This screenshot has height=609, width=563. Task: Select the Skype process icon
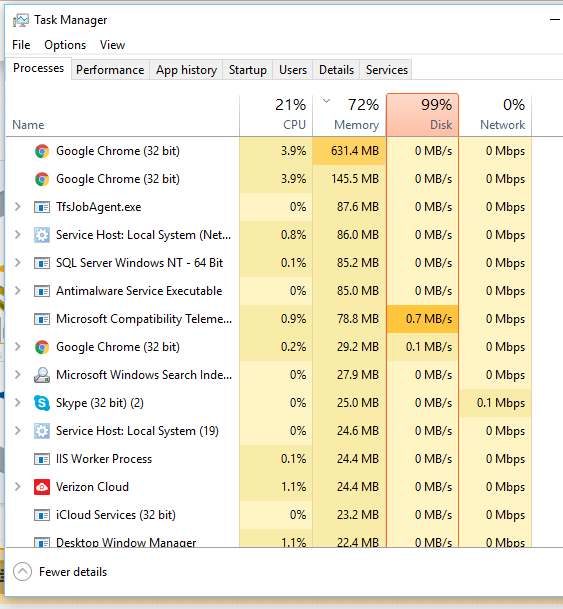point(42,403)
